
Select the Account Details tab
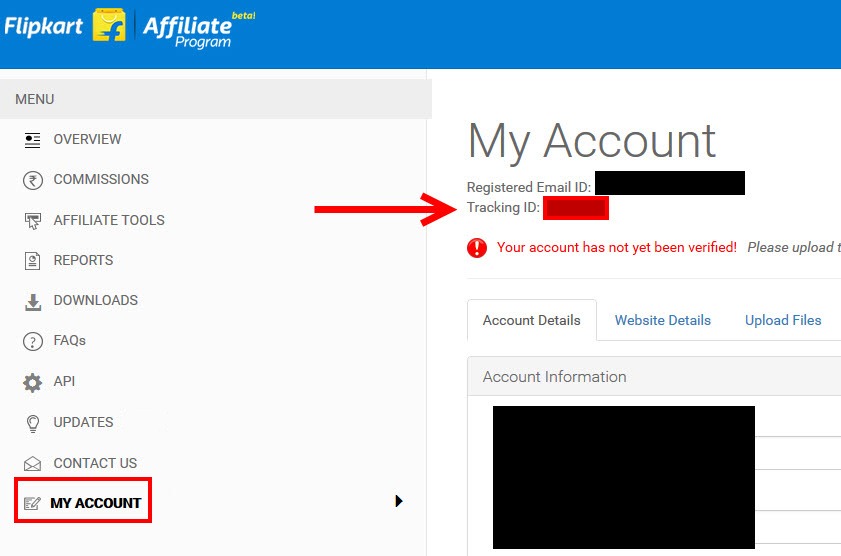point(532,320)
